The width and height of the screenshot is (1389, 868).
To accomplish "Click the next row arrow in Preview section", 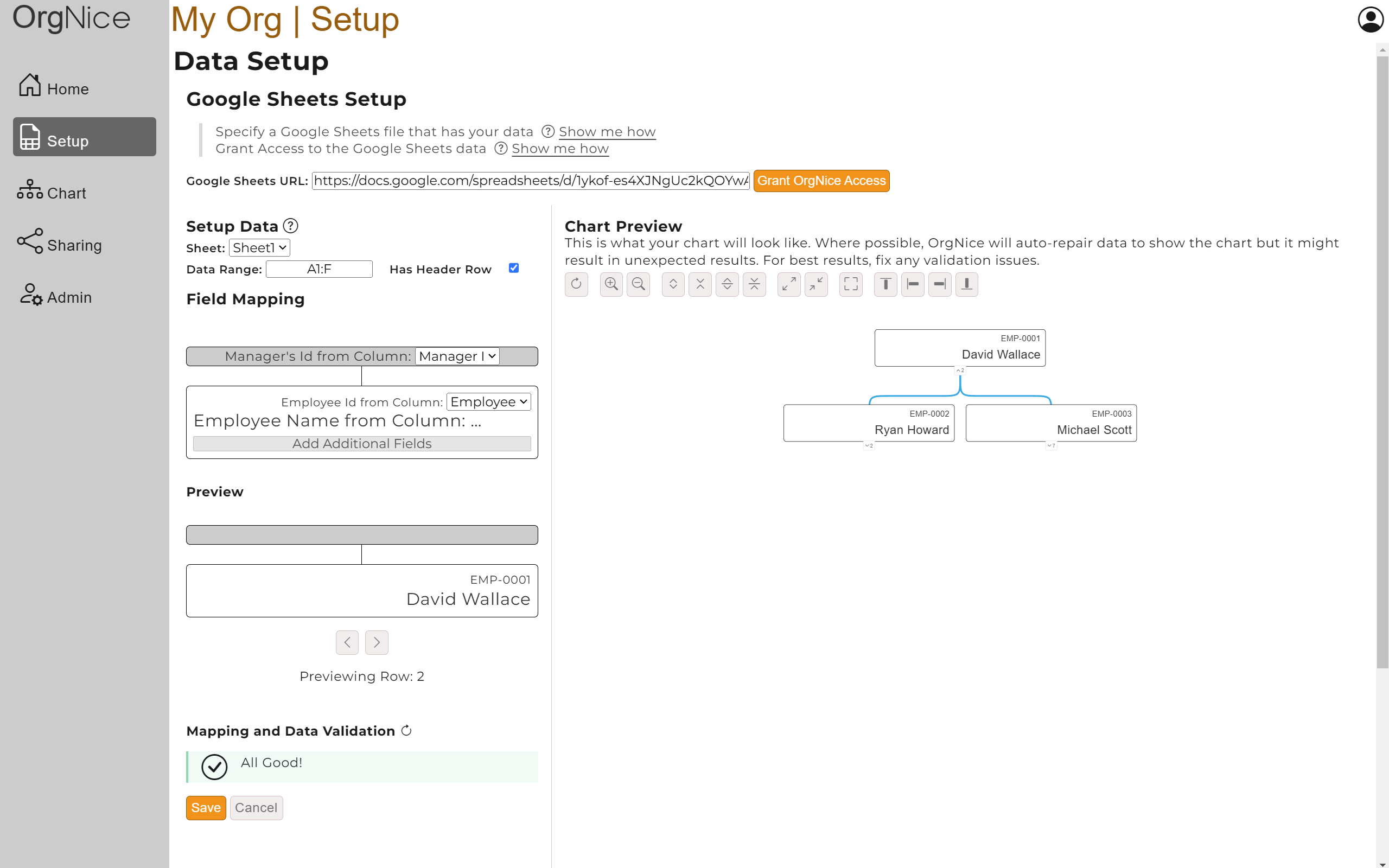I will click(x=377, y=643).
